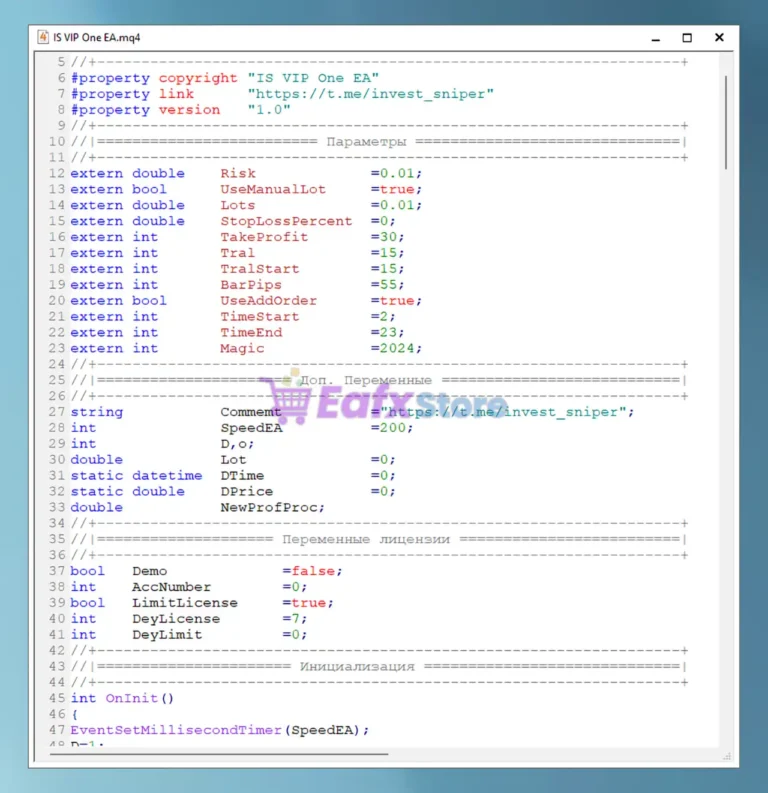Click the value =2024 on line 23
The image size is (768, 793).
(x=392, y=348)
